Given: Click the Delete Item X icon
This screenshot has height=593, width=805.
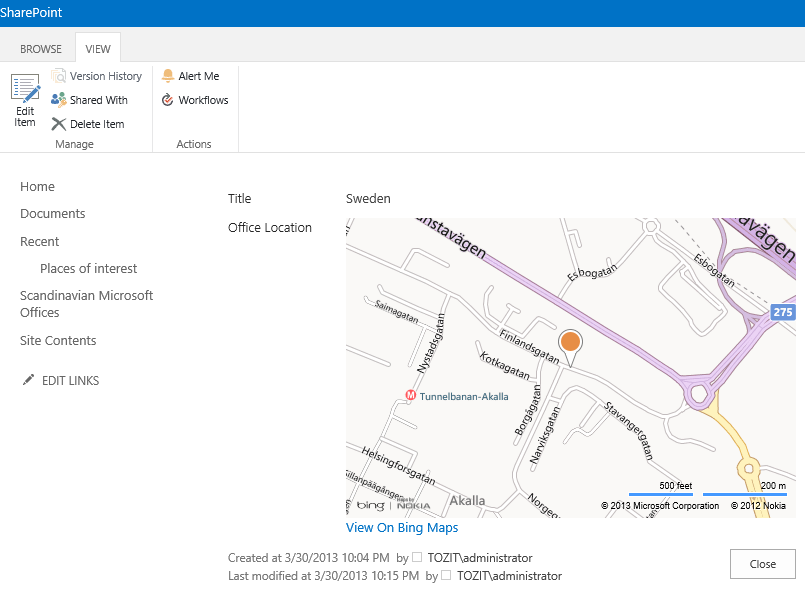Looking at the screenshot, I should click(59, 124).
